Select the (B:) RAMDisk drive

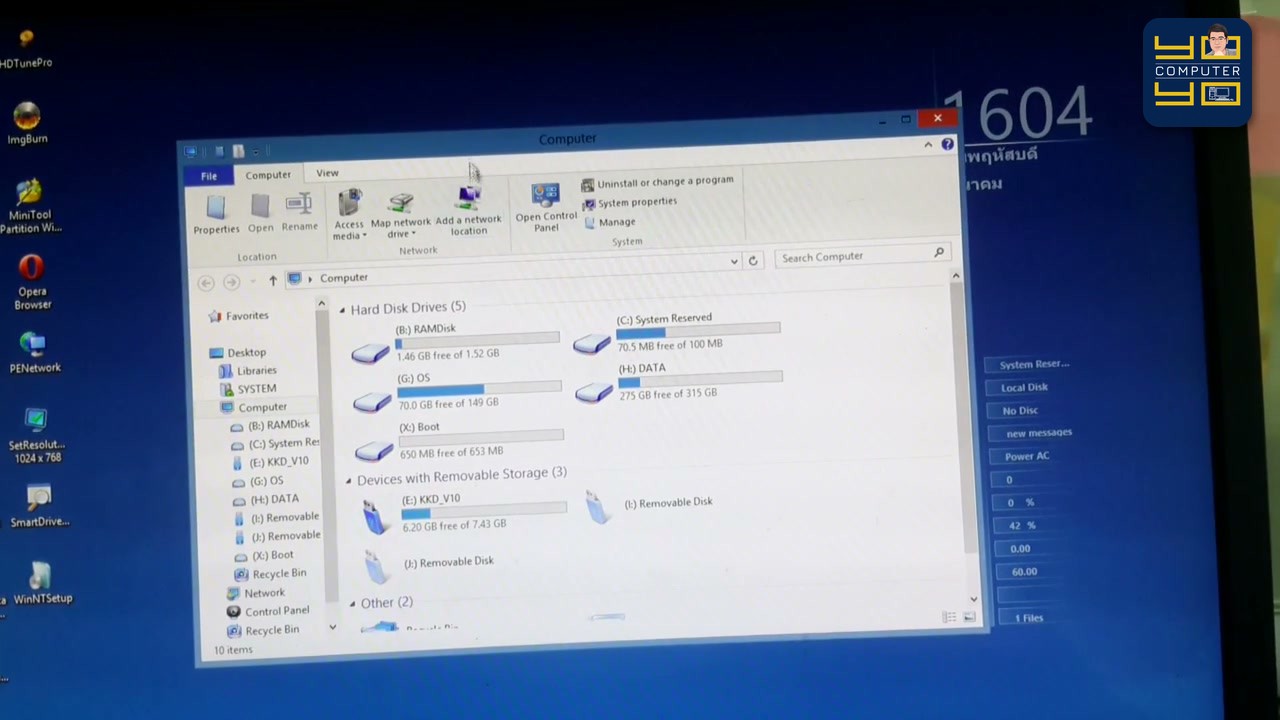455,342
